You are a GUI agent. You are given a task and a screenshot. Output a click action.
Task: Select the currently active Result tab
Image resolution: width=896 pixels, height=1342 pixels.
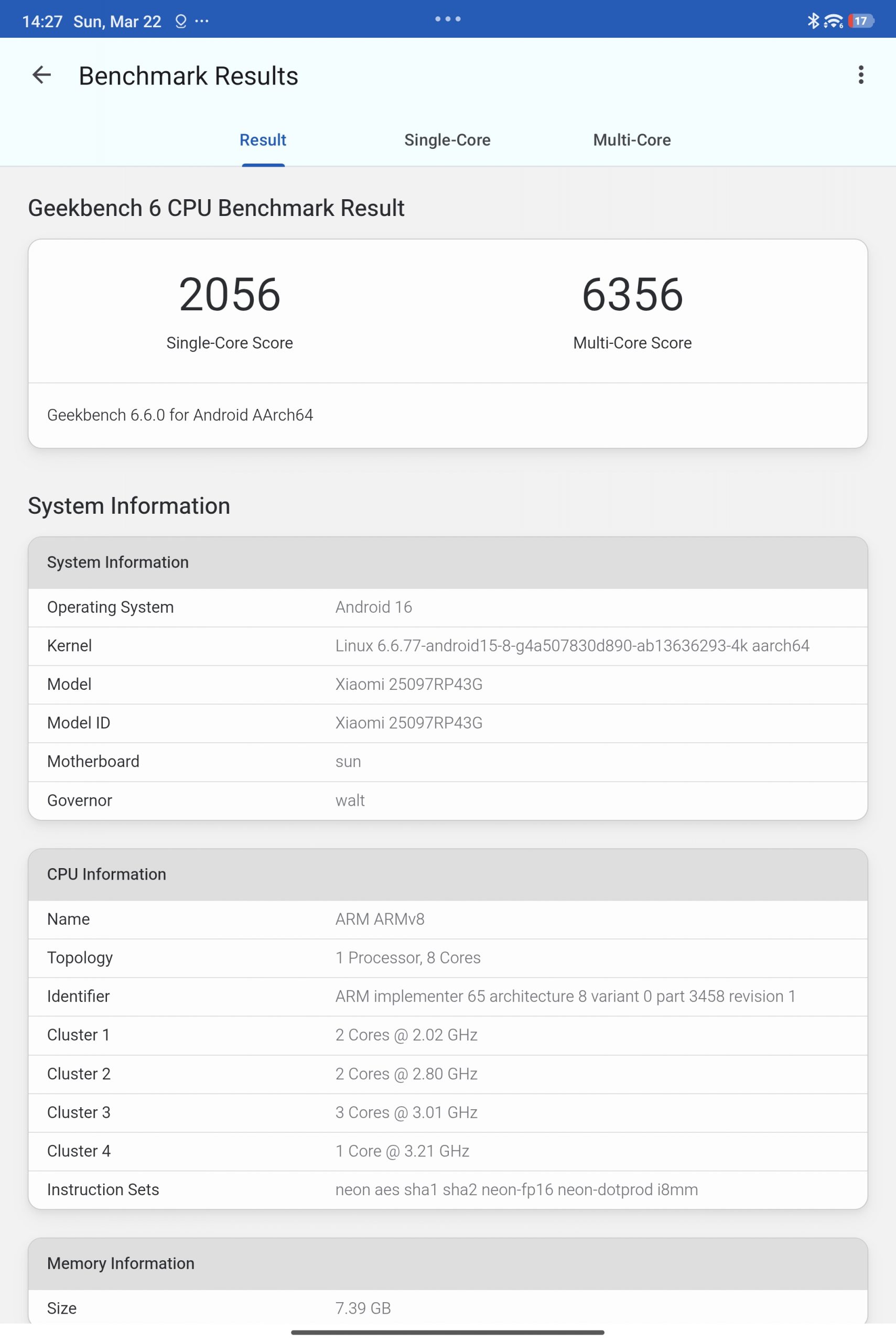pyautogui.click(x=262, y=139)
